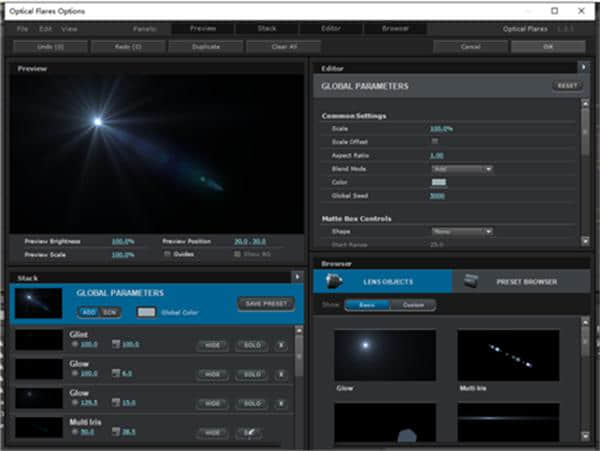The image size is (600, 451).
Task: Enable the Guides checkbox
Action: coord(166,254)
